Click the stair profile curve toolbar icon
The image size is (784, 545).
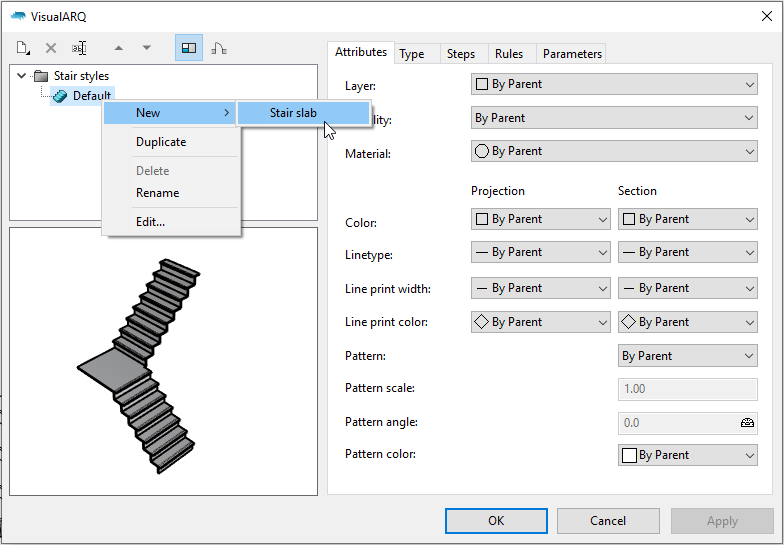tap(218, 48)
